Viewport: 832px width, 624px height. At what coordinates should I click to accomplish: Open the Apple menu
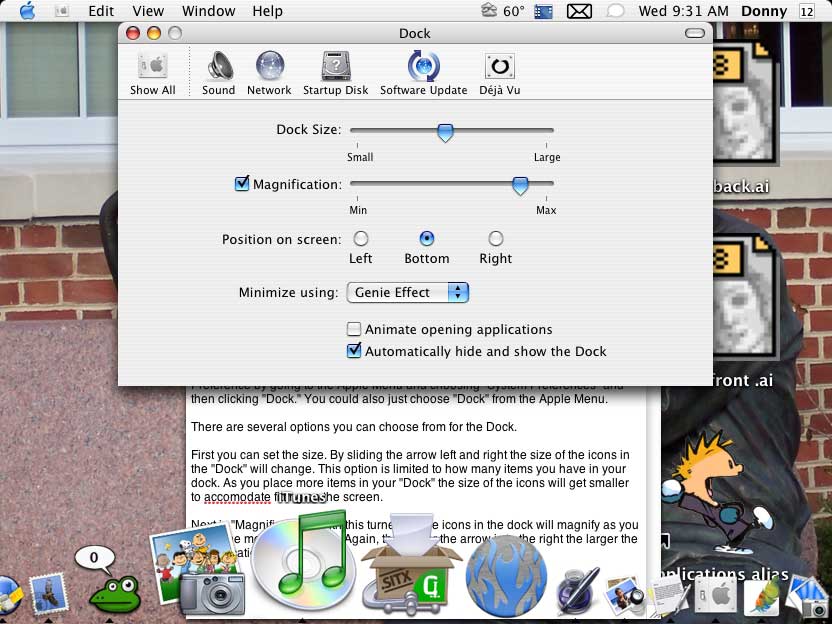tap(27, 11)
